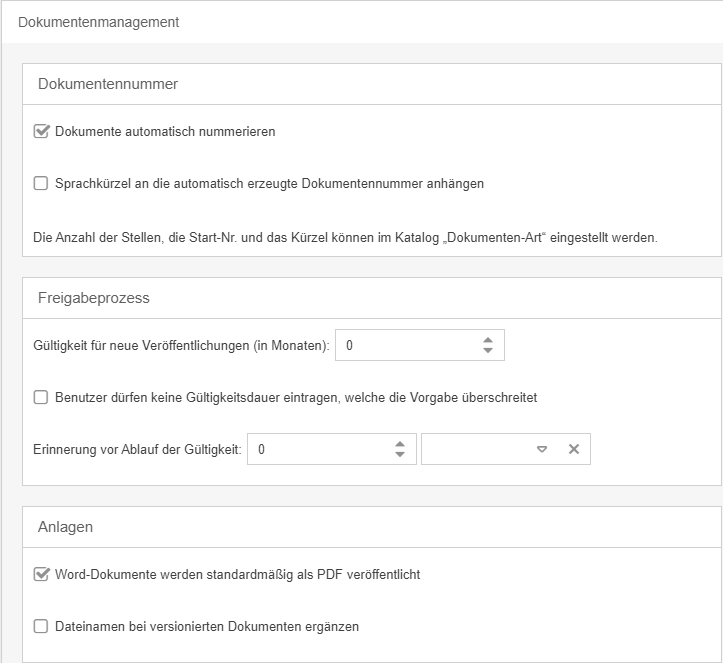Open the reminder unit dropdown arrow

point(542,450)
